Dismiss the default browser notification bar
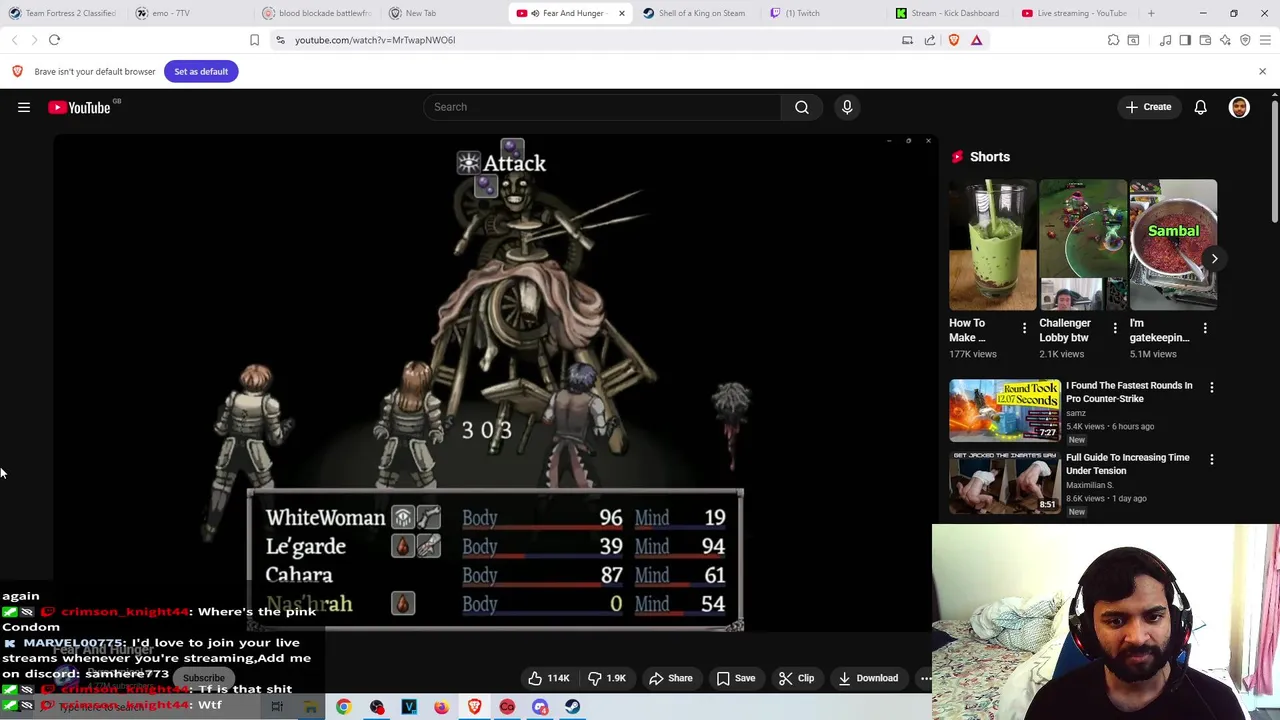This screenshot has width=1280, height=720. (1262, 71)
